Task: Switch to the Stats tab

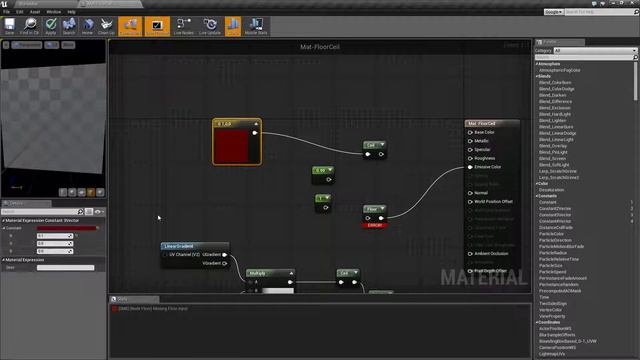Action: tap(134, 299)
